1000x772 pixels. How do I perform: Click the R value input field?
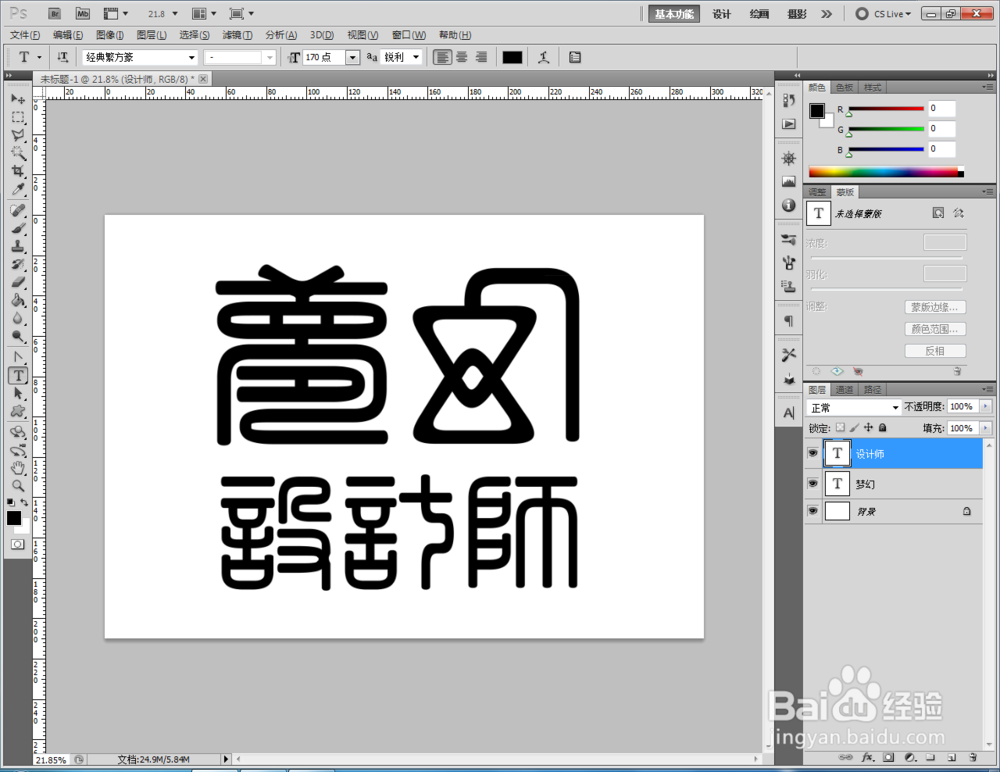(941, 108)
